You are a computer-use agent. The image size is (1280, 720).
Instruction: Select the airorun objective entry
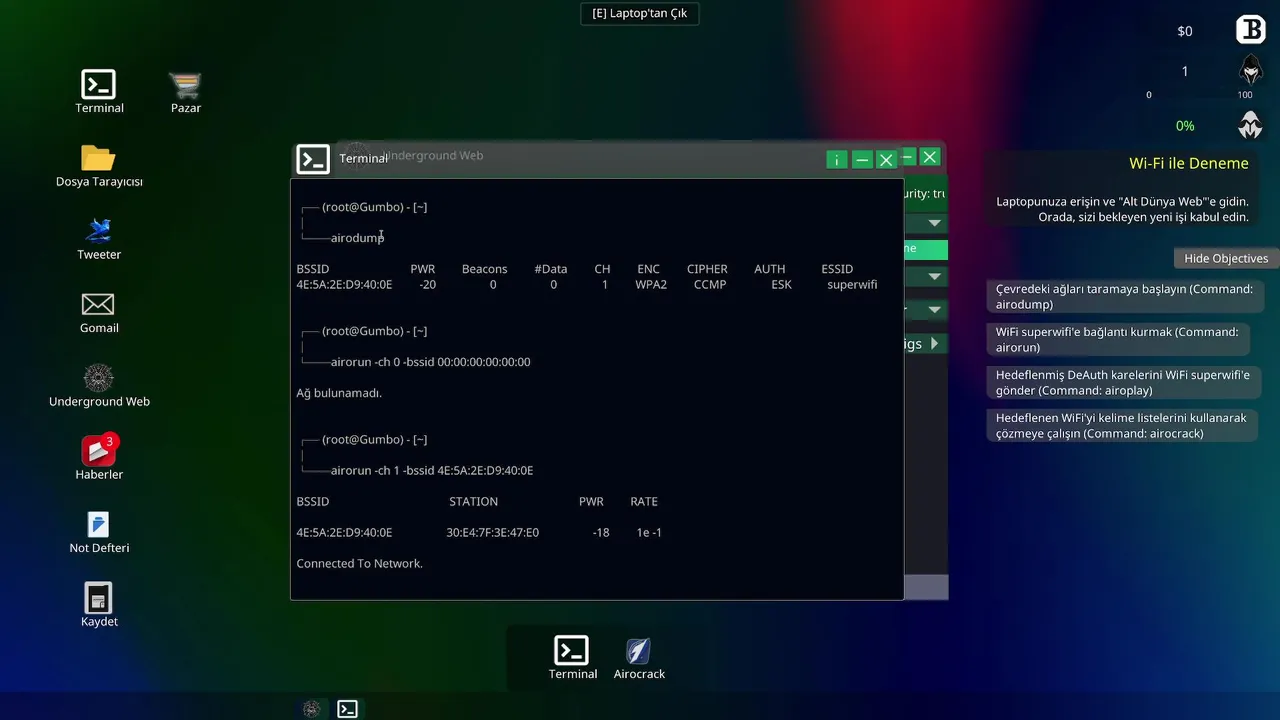pos(1118,339)
